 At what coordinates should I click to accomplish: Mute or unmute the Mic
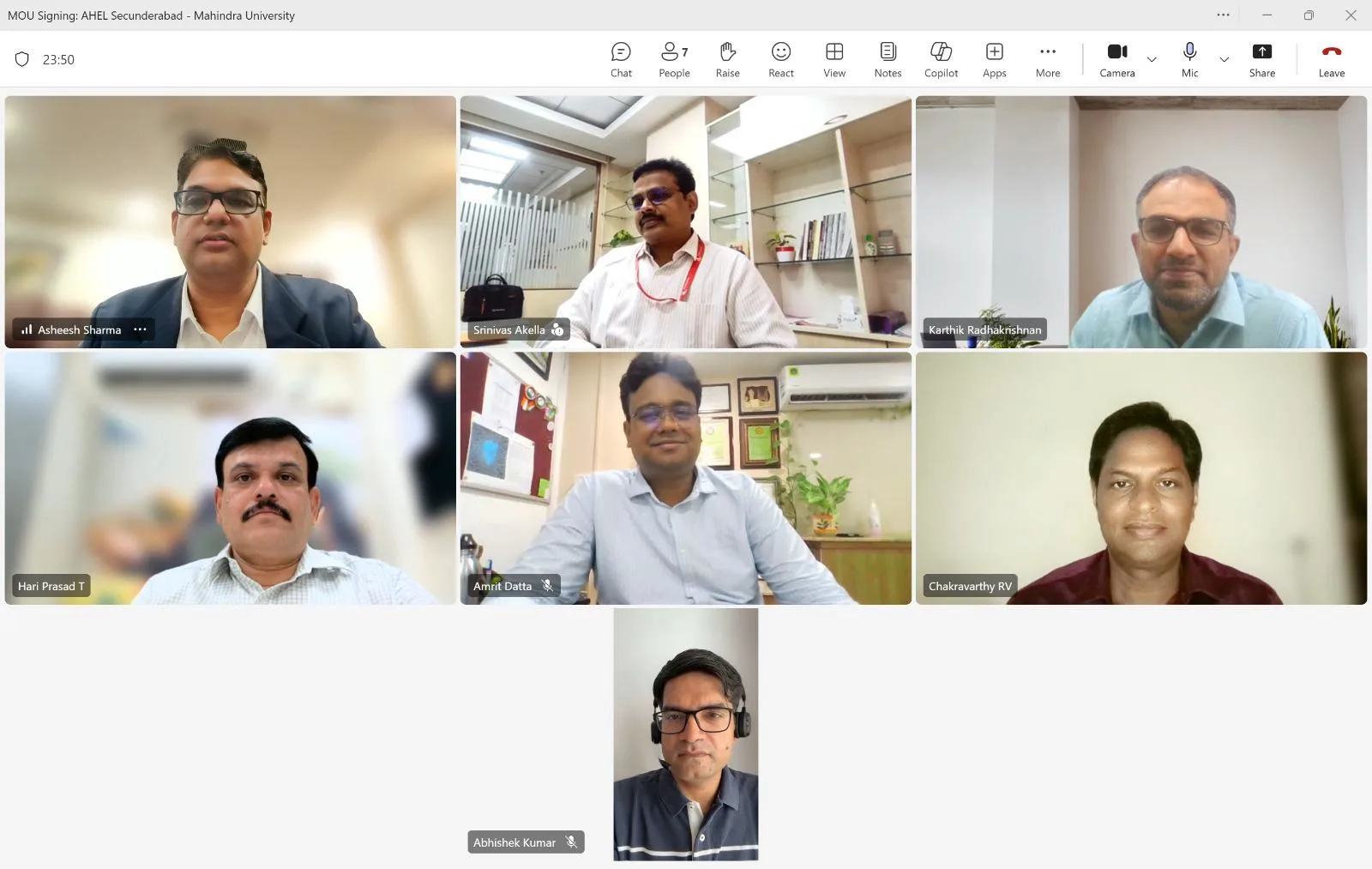1189,60
